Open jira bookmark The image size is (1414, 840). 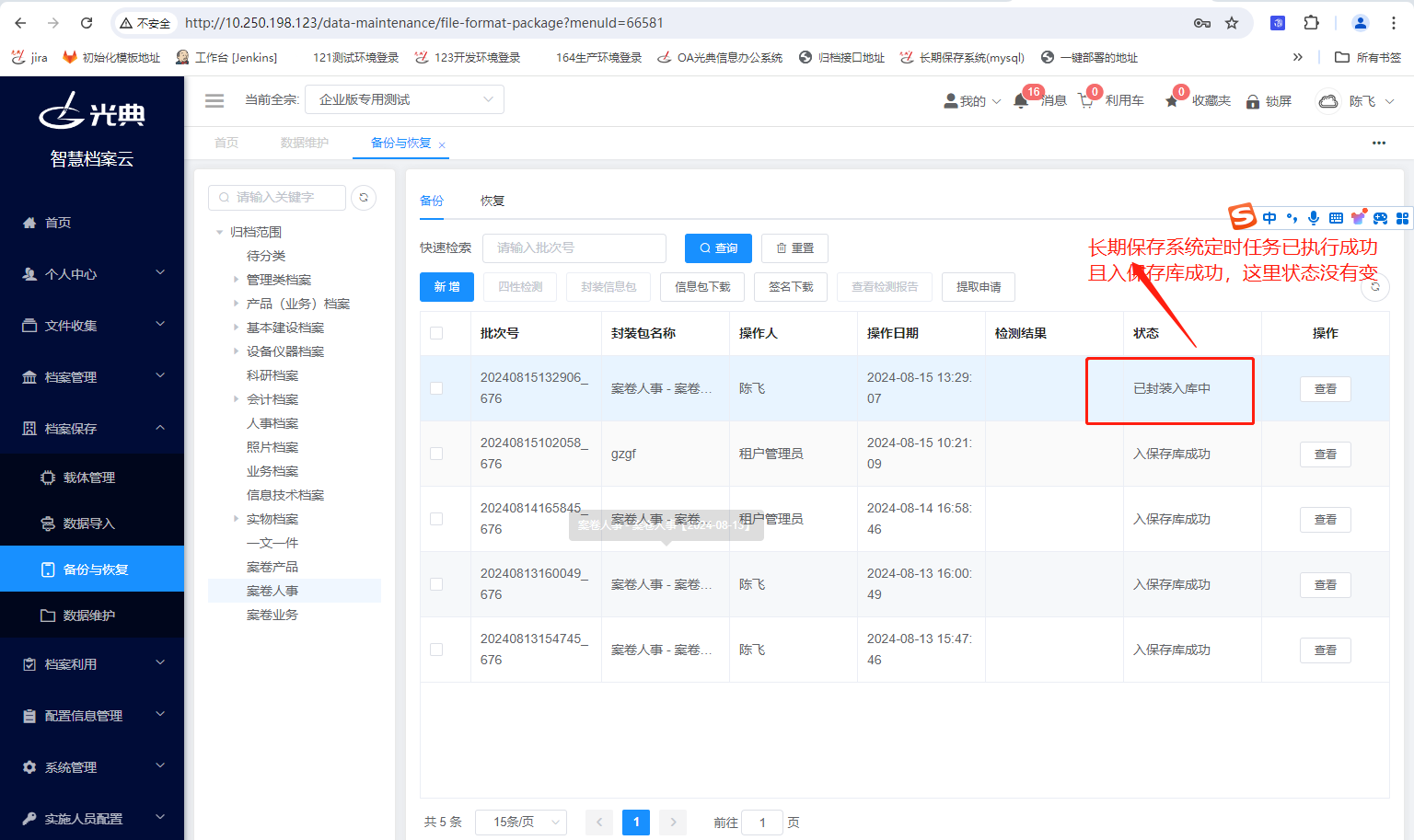tap(29, 57)
